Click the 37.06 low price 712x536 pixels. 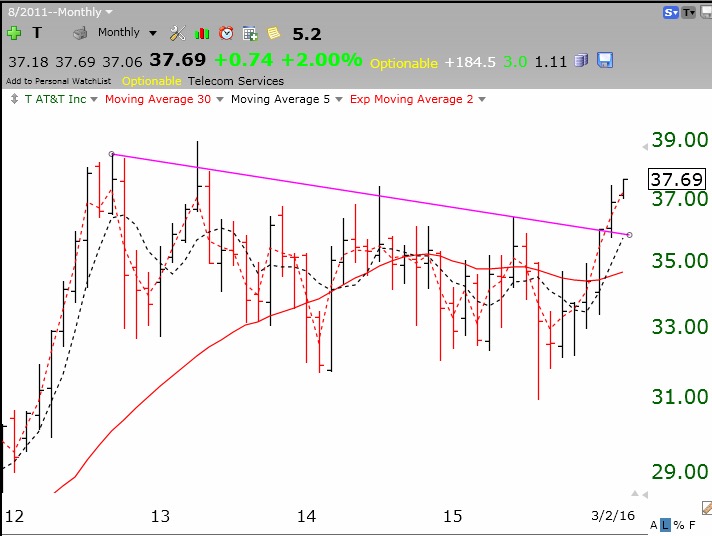[122, 62]
